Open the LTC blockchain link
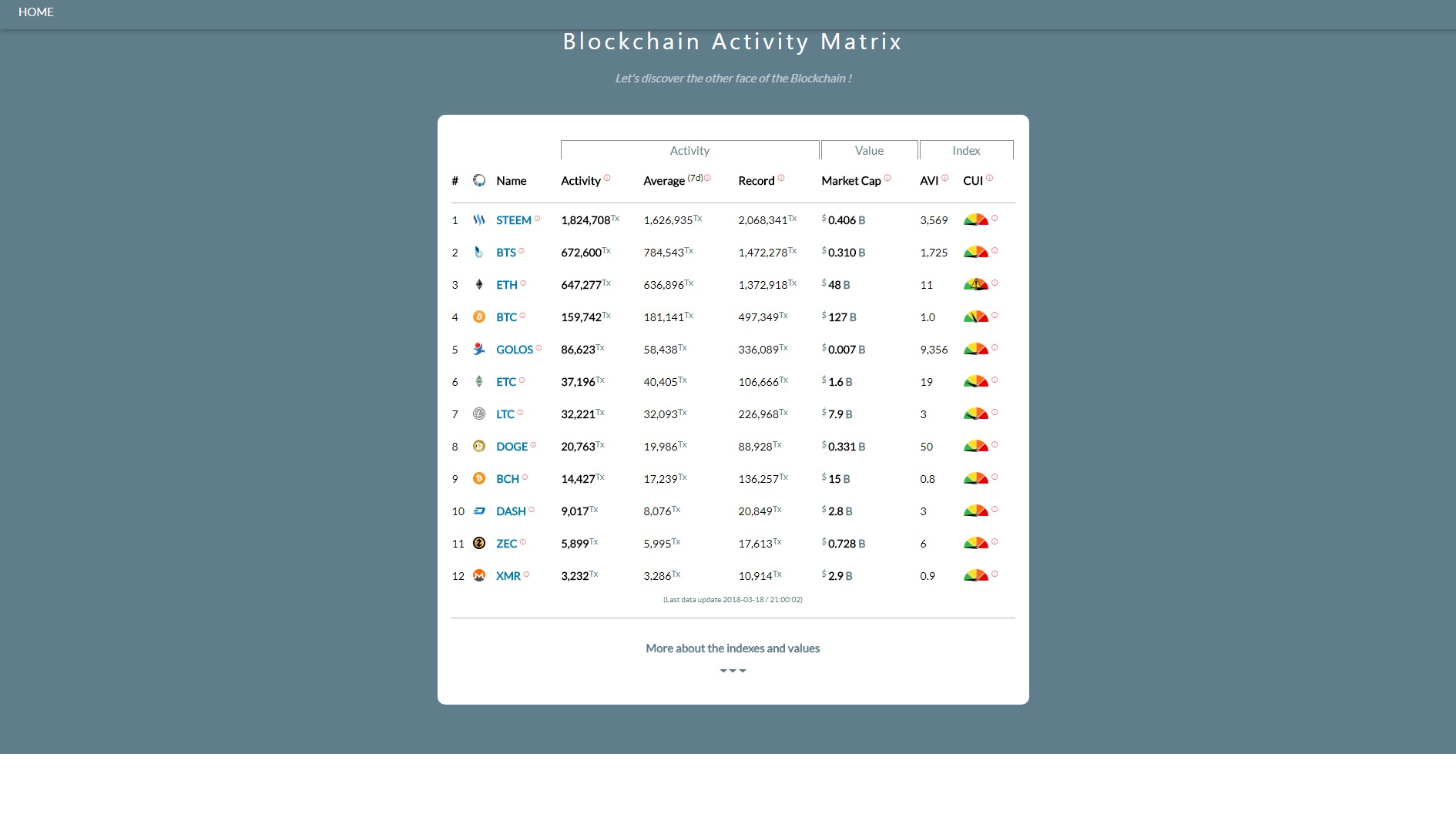 (505, 414)
